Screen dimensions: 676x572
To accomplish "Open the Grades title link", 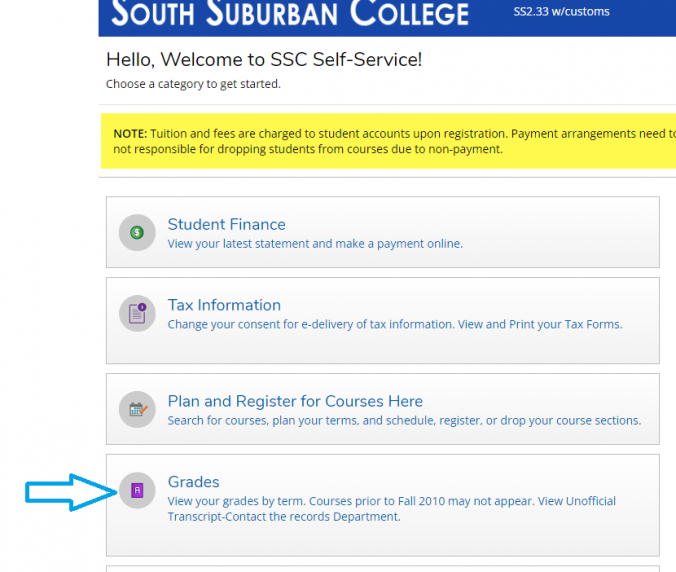I will pos(193,482).
